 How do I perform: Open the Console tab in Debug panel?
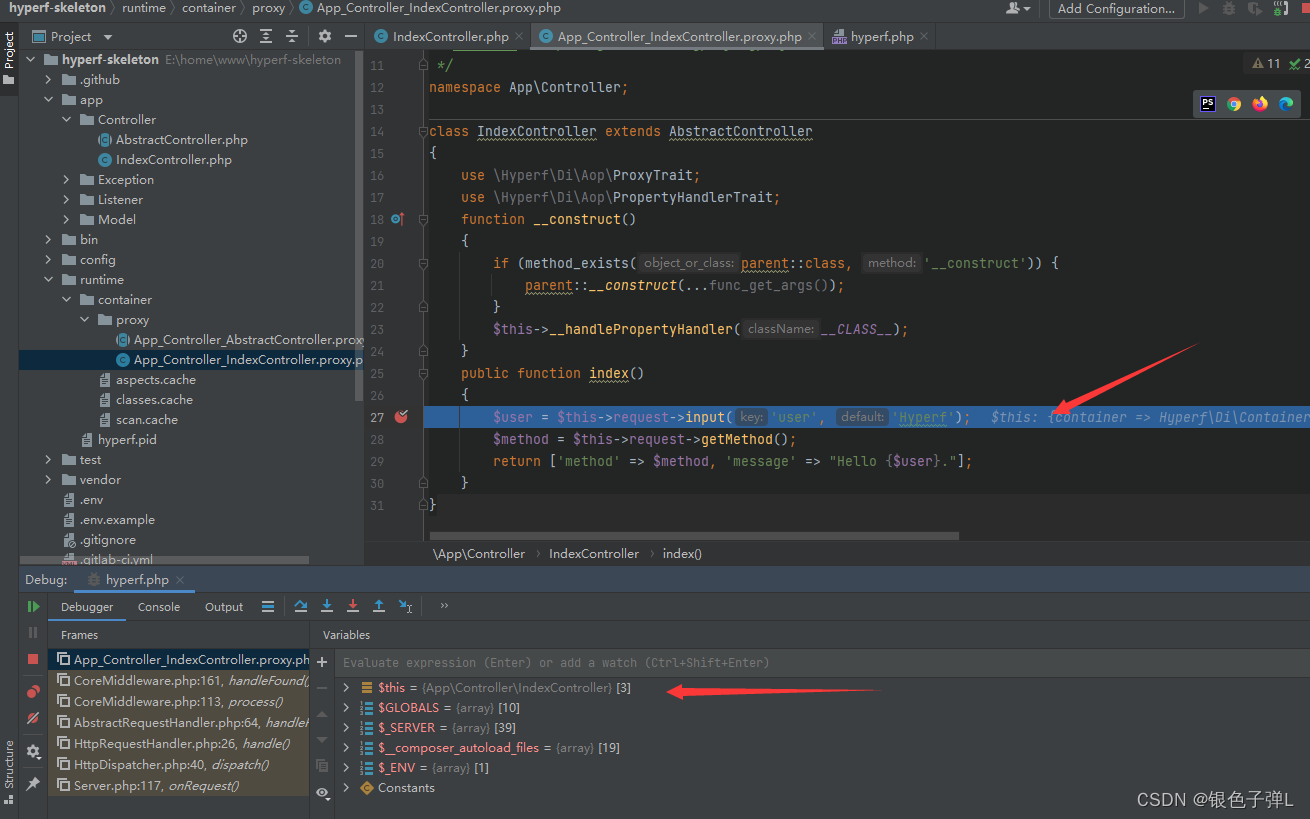pyautogui.click(x=159, y=606)
